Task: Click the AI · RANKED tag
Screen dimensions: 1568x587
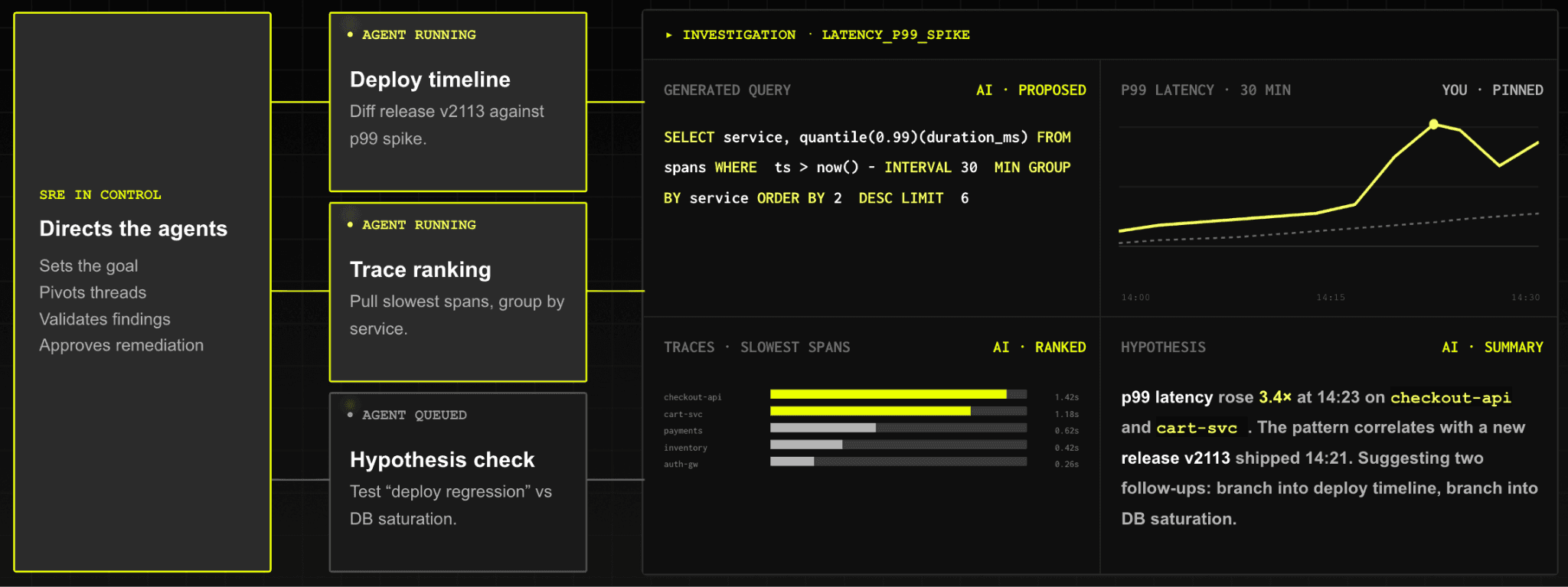Action: (x=1039, y=347)
